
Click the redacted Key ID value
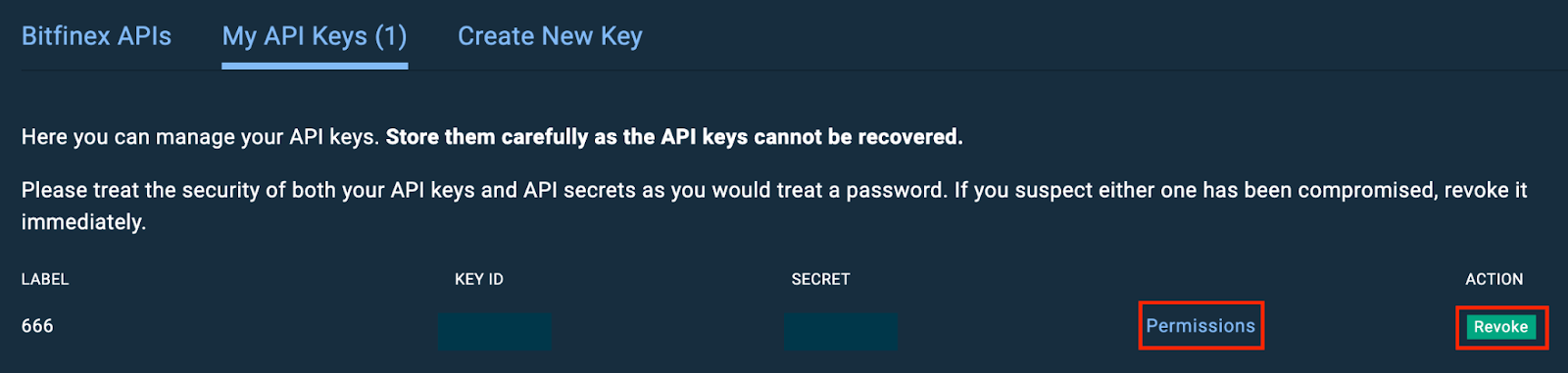tap(495, 331)
